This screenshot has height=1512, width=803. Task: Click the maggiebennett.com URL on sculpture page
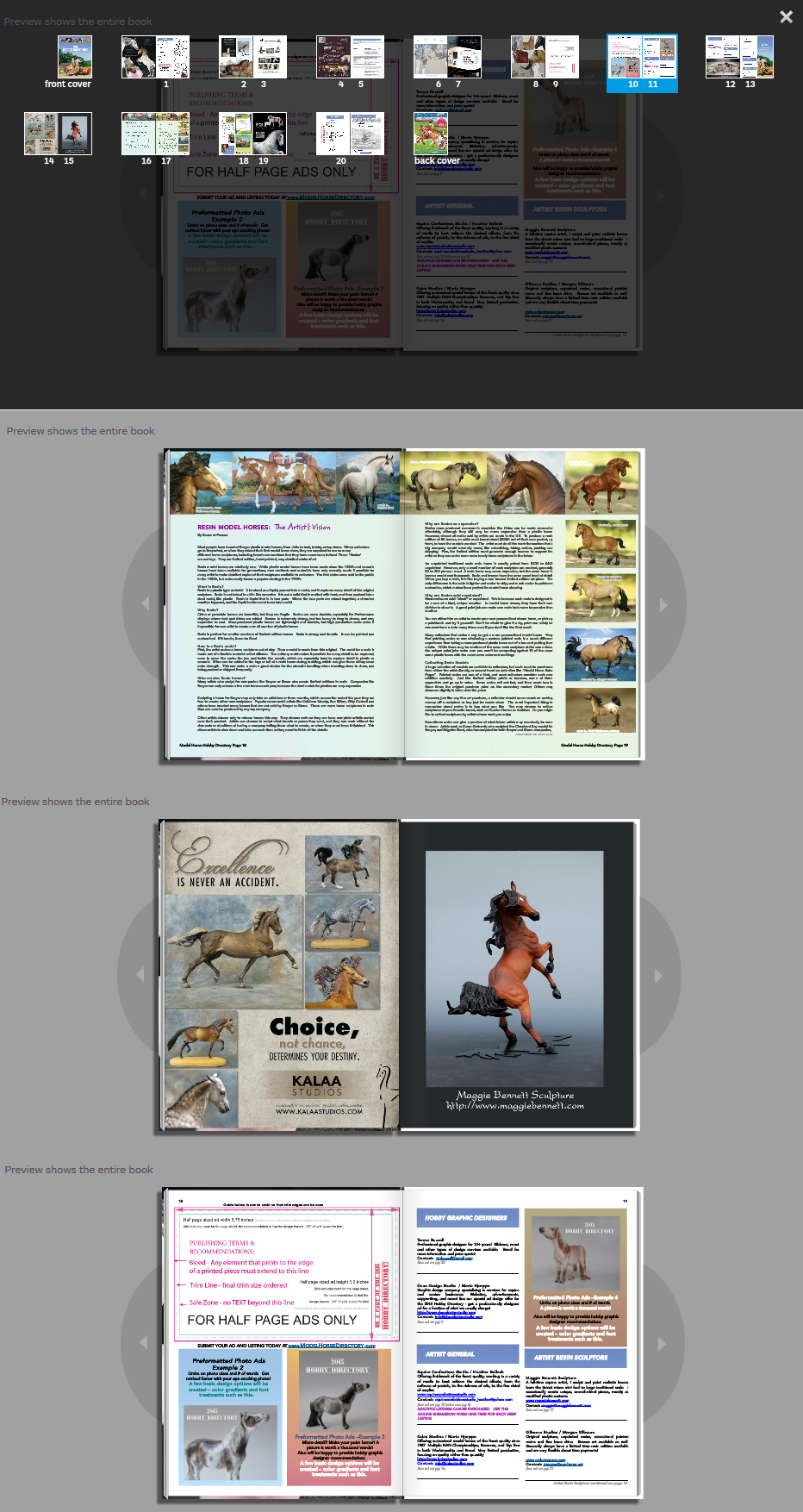pos(515,1106)
